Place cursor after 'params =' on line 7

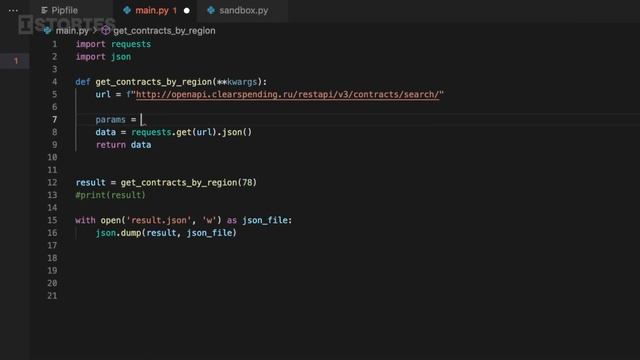141,120
